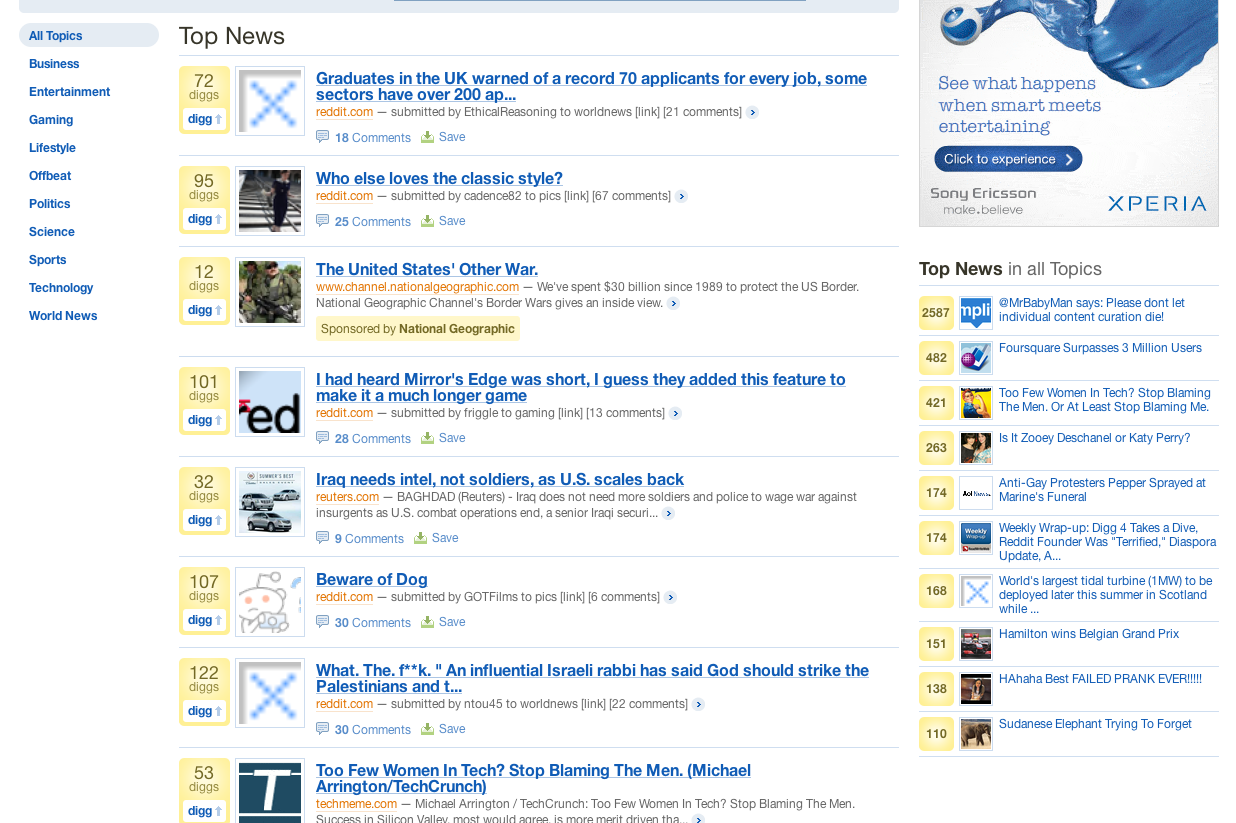Screen dimensions: 1236x823
Task: Click comment bubble icon for Graduates in UK story
Action: (x=322, y=137)
